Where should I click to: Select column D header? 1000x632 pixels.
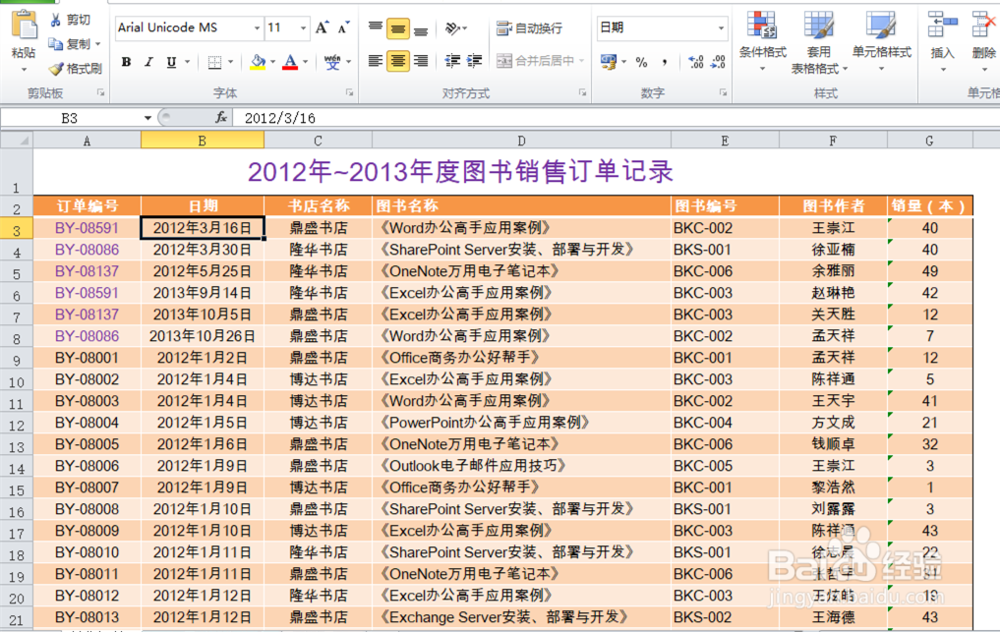[521, 140]
